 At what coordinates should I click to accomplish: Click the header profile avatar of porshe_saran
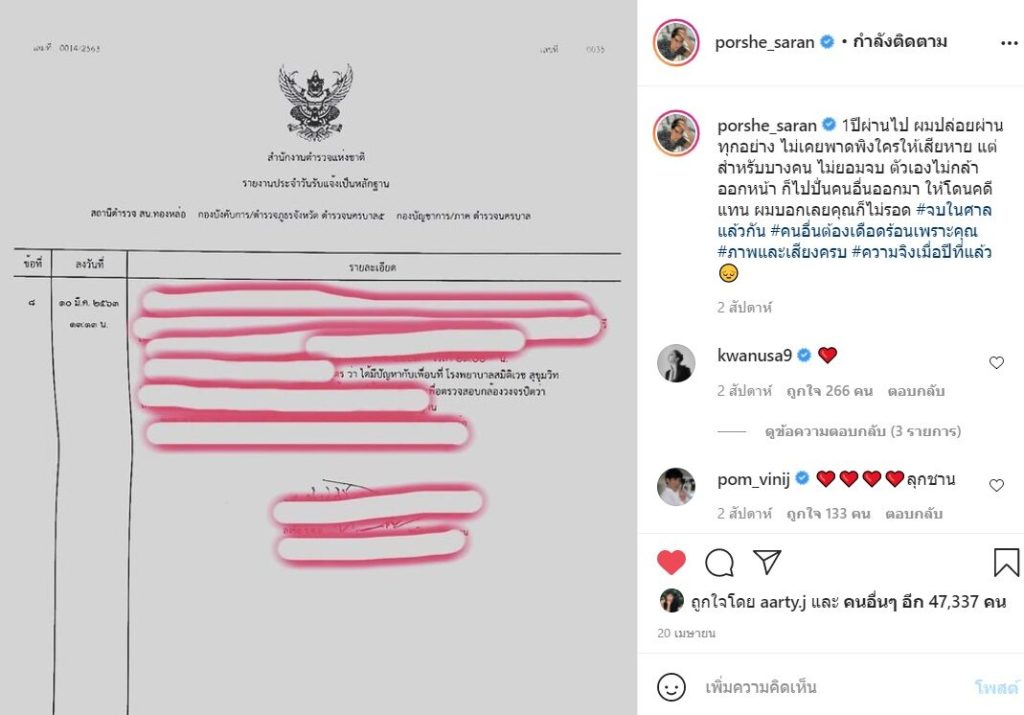[x=676, y=42]
